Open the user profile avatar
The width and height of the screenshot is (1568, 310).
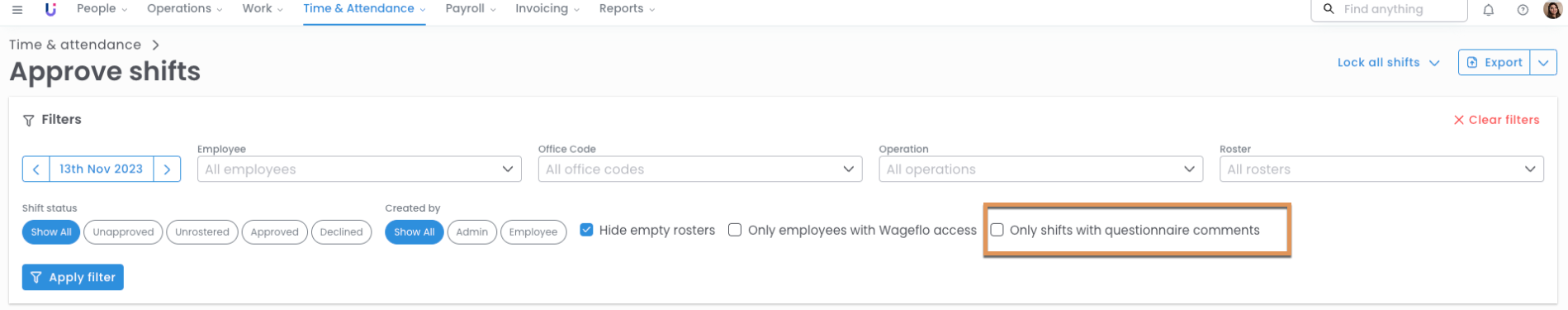point(1552,10)
